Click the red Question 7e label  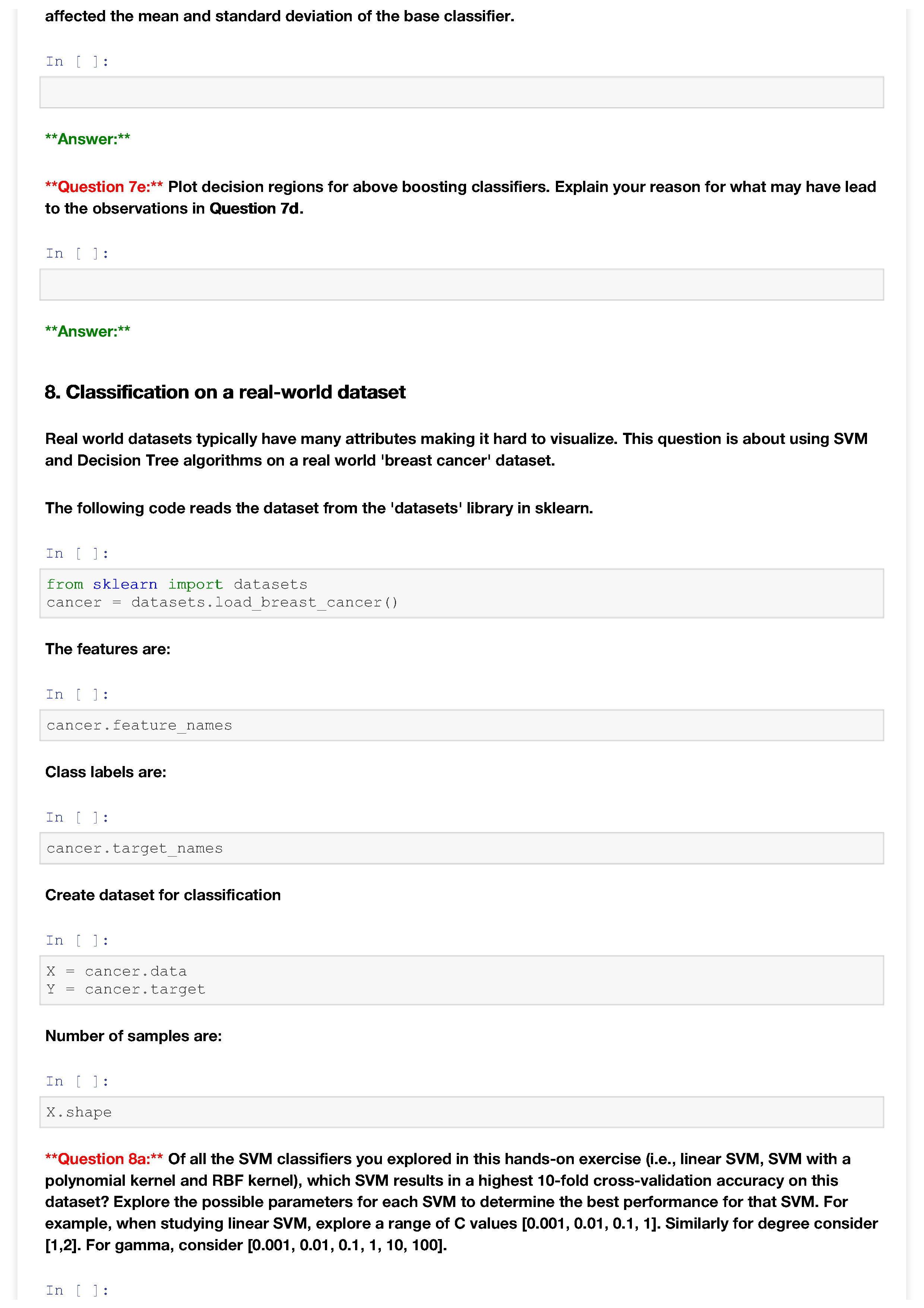coord(104,187)
